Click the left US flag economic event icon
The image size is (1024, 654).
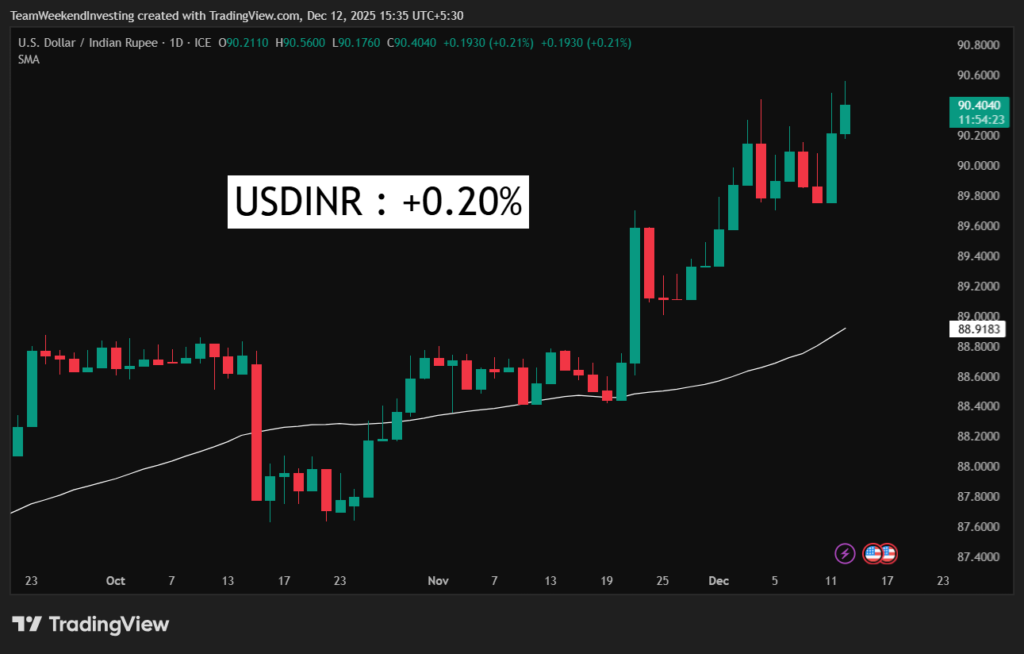pos(872,552)
